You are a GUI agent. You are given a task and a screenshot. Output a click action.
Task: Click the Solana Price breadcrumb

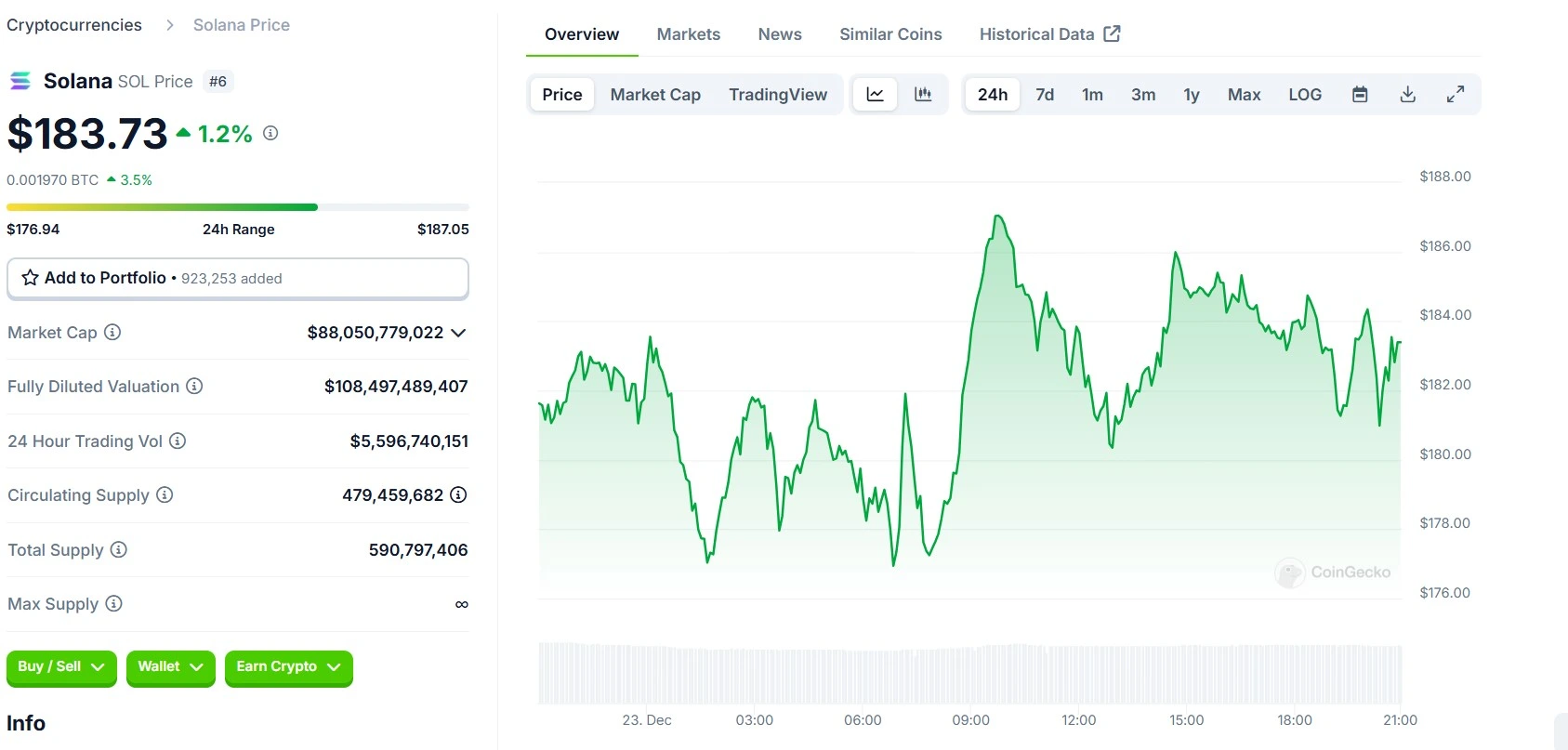point(242,25)
